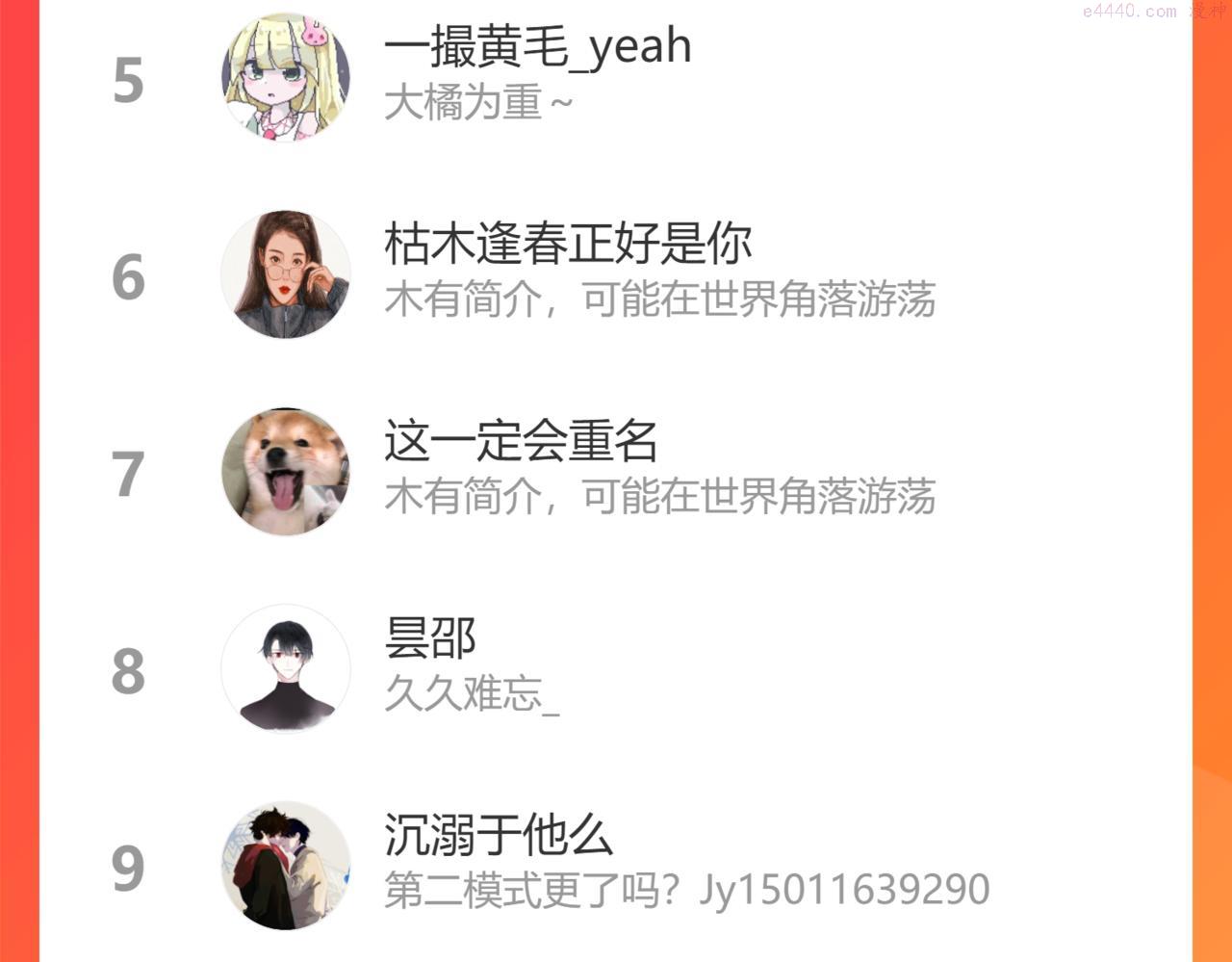Select the bio text 久久难忘_

point(472,693)
